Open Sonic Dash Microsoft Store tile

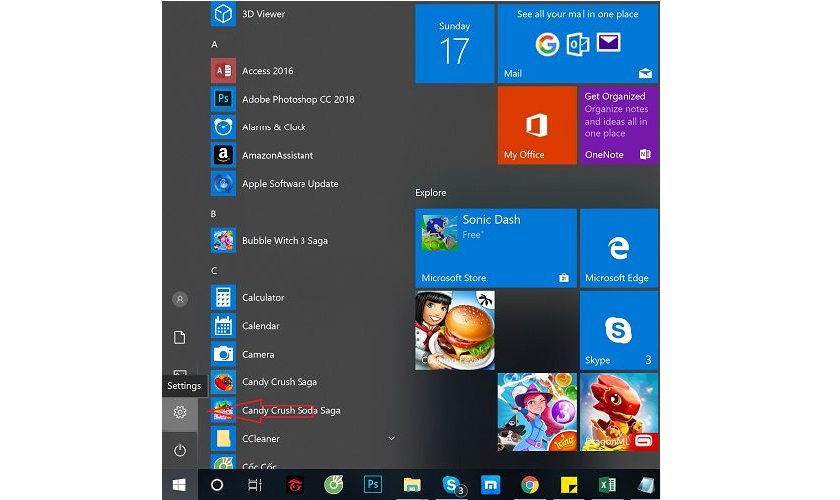click(x=496, y=248)
